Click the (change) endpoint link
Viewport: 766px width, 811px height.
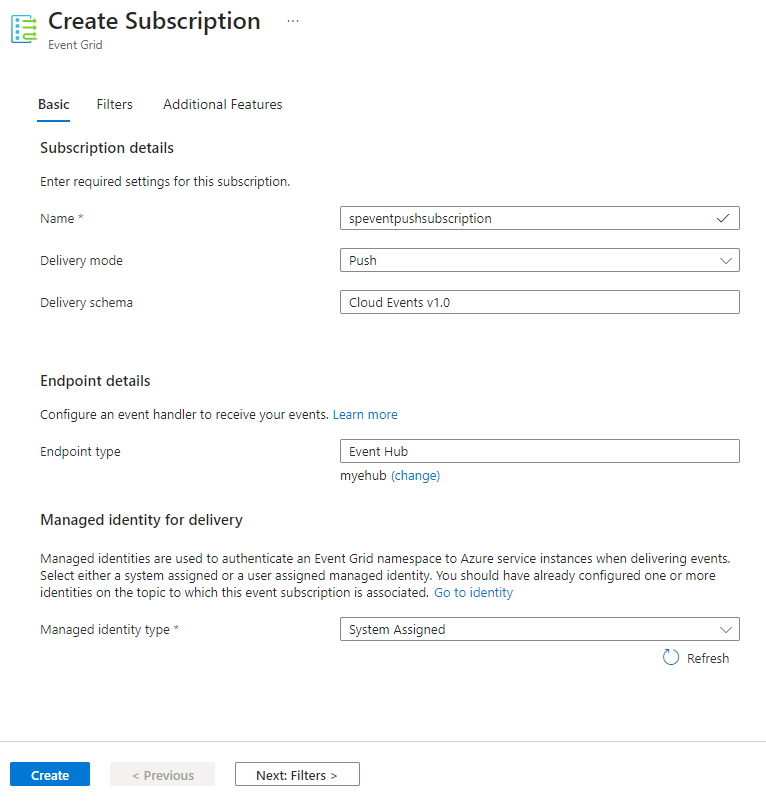[415, 476]
